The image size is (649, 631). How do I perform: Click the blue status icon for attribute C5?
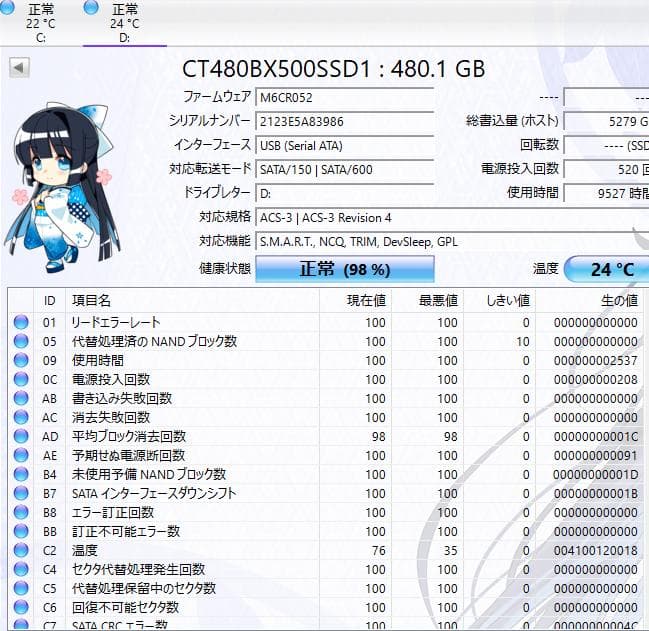[x=21, y=588]
